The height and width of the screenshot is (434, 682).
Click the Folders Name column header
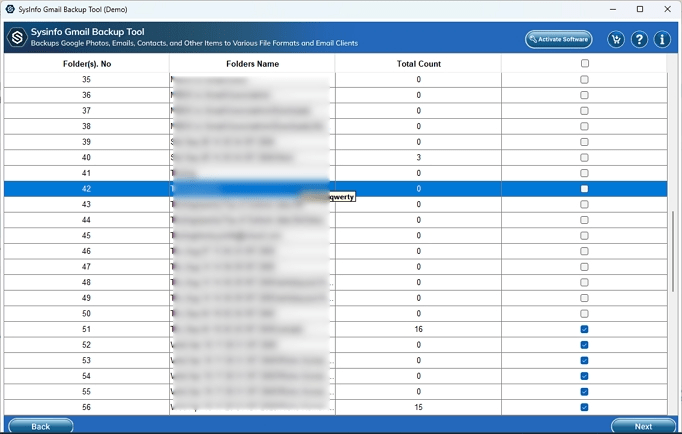252,64
